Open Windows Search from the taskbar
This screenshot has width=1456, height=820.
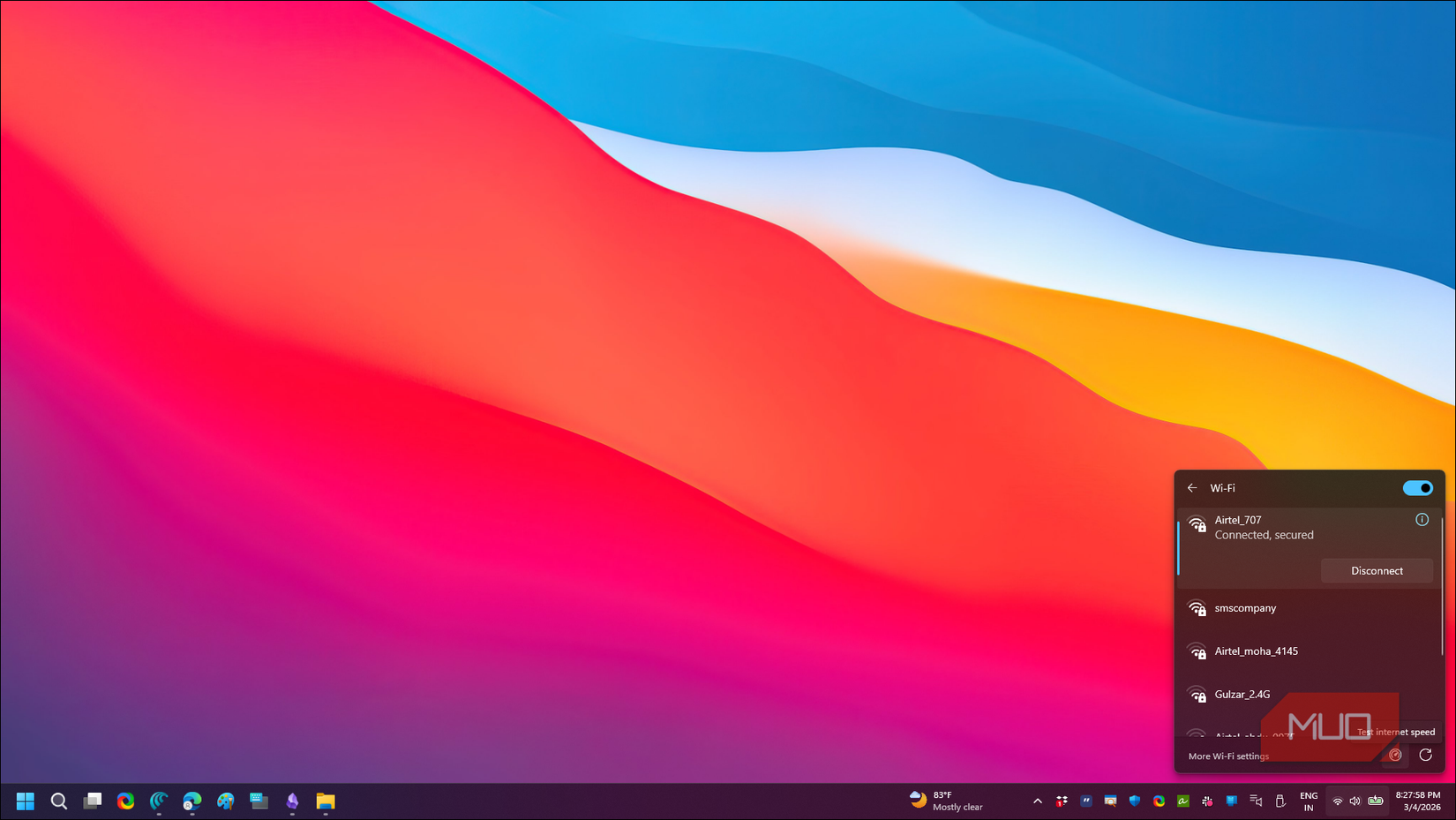[x=59, y=801]
